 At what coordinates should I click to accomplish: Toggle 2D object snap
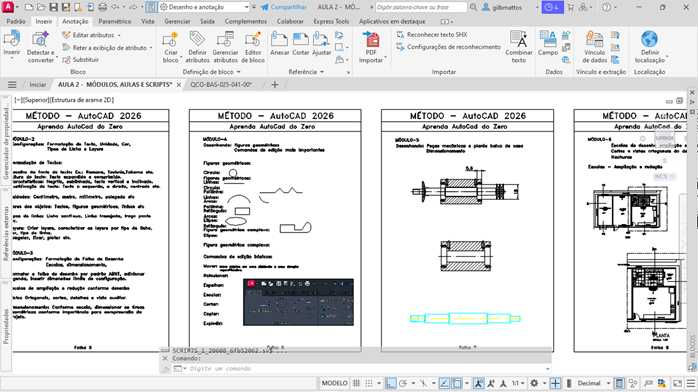click(457, 383)
